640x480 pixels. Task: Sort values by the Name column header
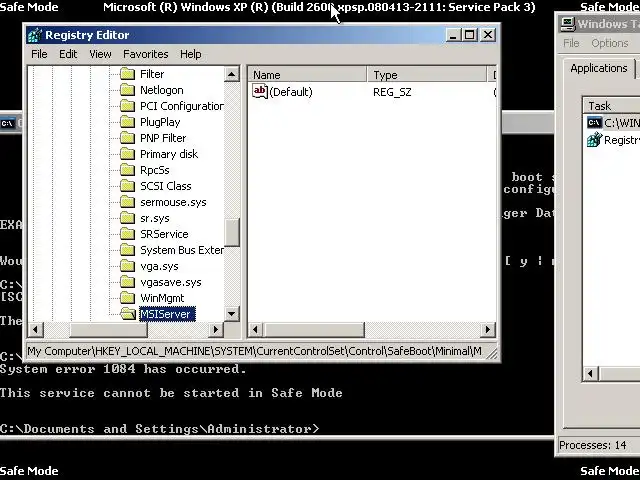307,75
